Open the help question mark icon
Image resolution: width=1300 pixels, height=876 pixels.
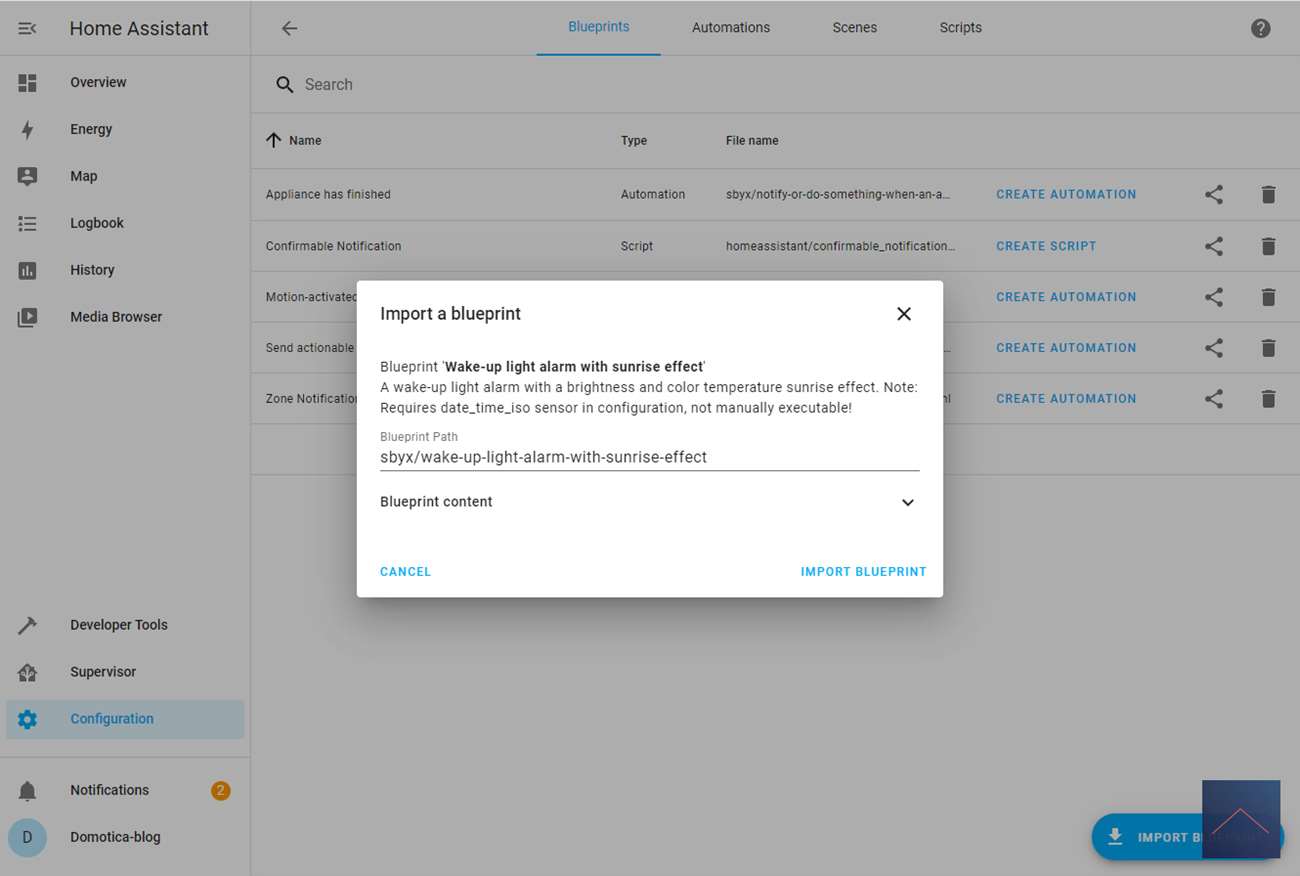1260,28
